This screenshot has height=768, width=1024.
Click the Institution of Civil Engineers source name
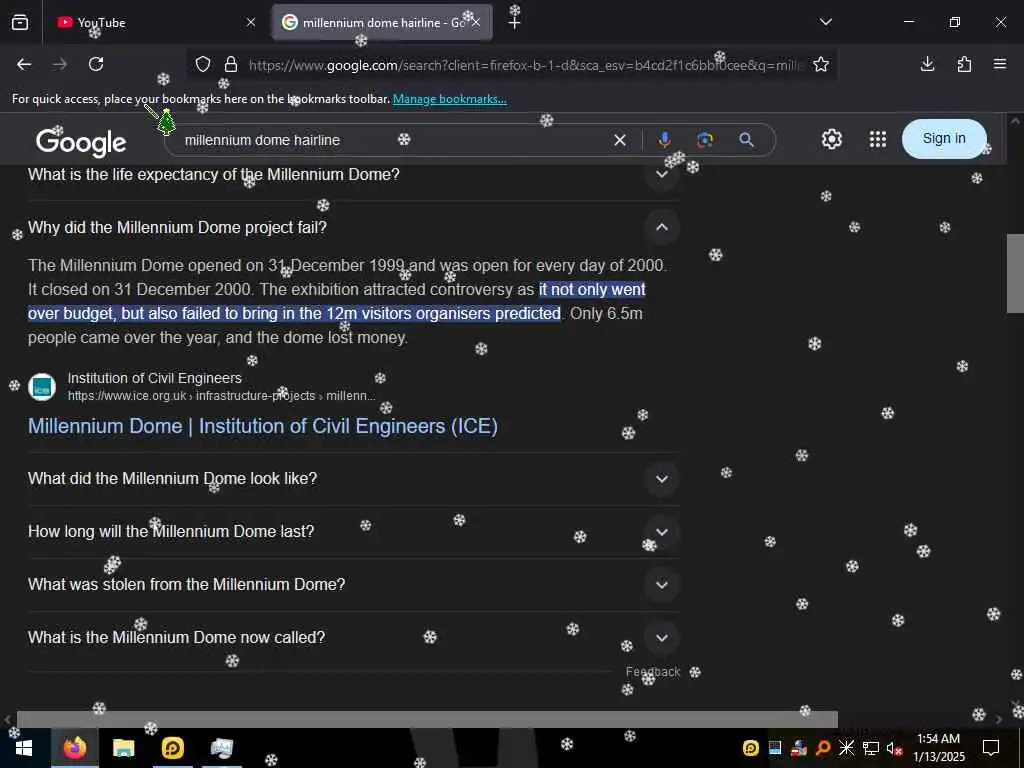tap(155, 378)
